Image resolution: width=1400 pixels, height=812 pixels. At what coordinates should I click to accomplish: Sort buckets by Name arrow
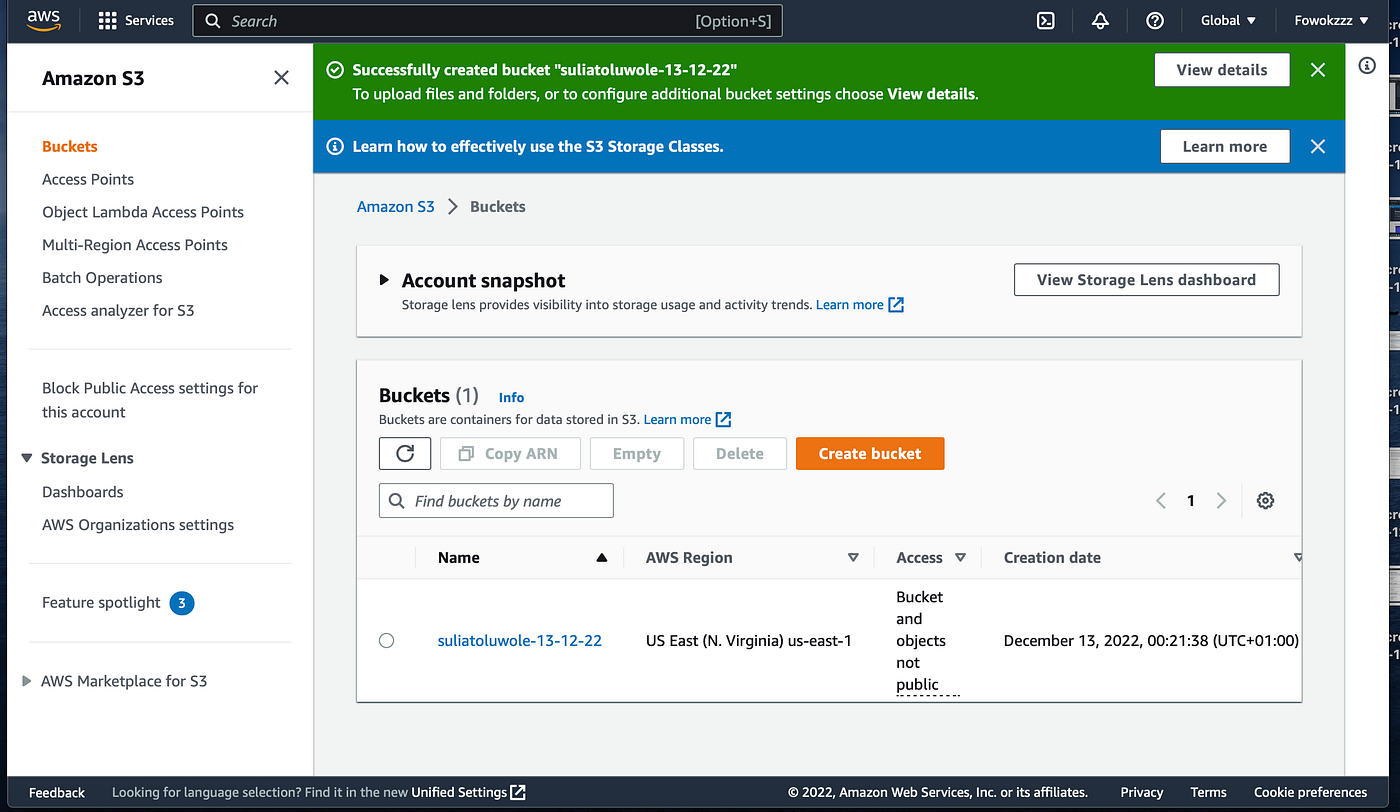601,558
